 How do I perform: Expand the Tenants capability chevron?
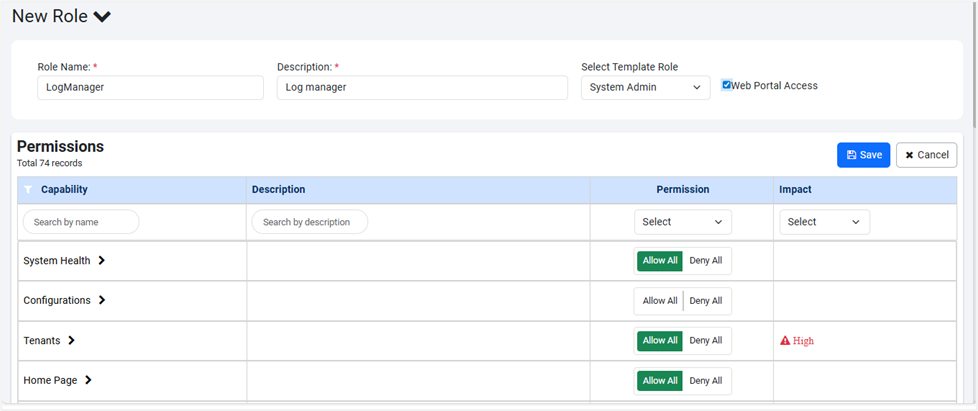72,341
